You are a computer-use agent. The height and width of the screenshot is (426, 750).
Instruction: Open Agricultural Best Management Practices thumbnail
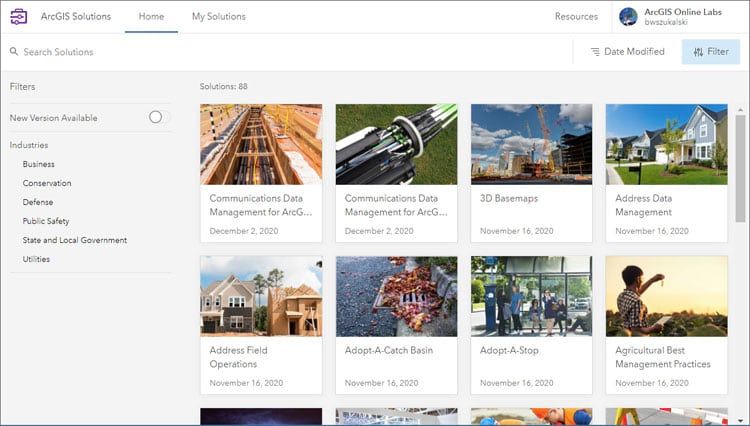click(667, 296)
